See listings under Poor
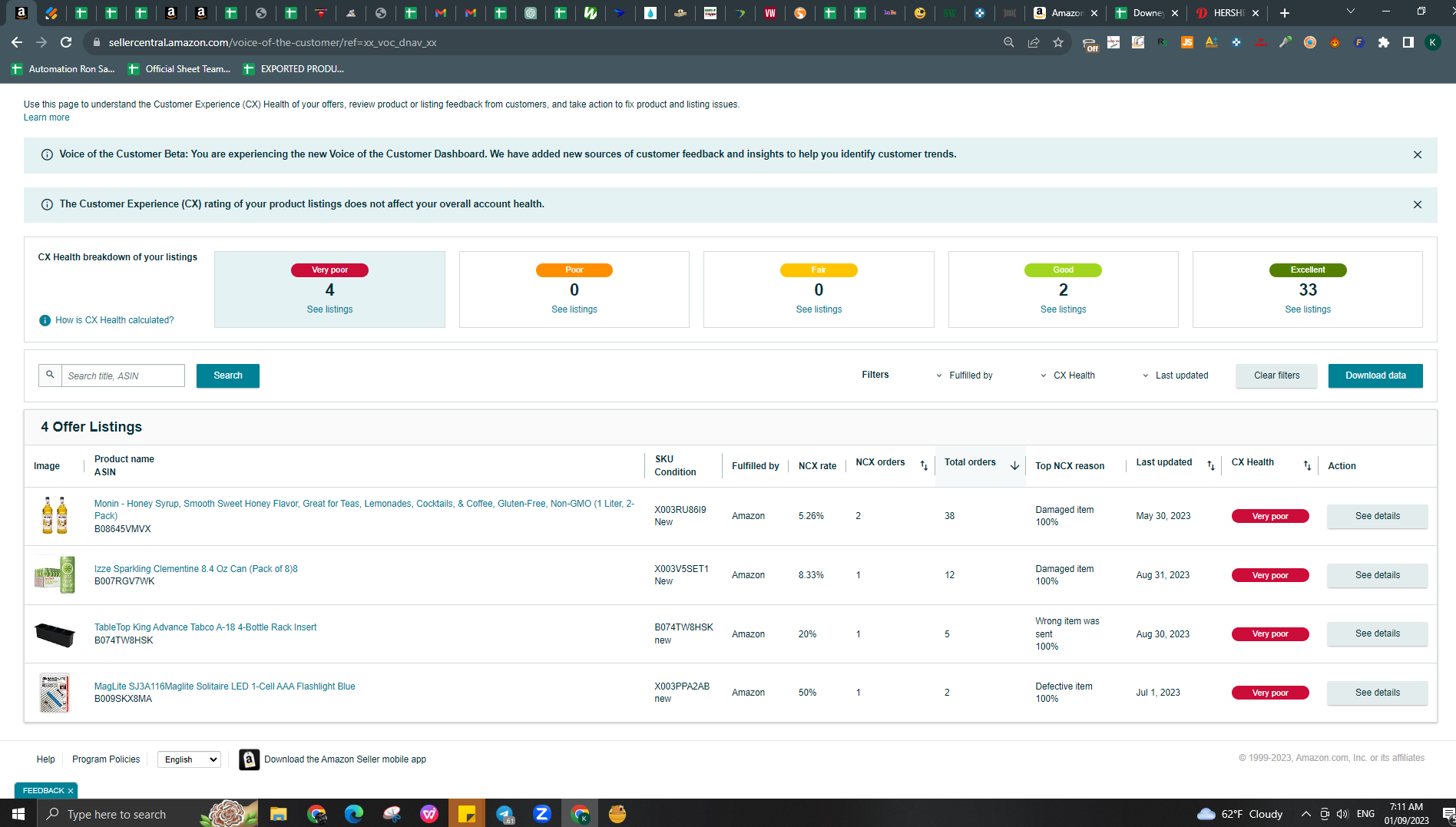1456x827 pixels. click(x=574, y=309)
